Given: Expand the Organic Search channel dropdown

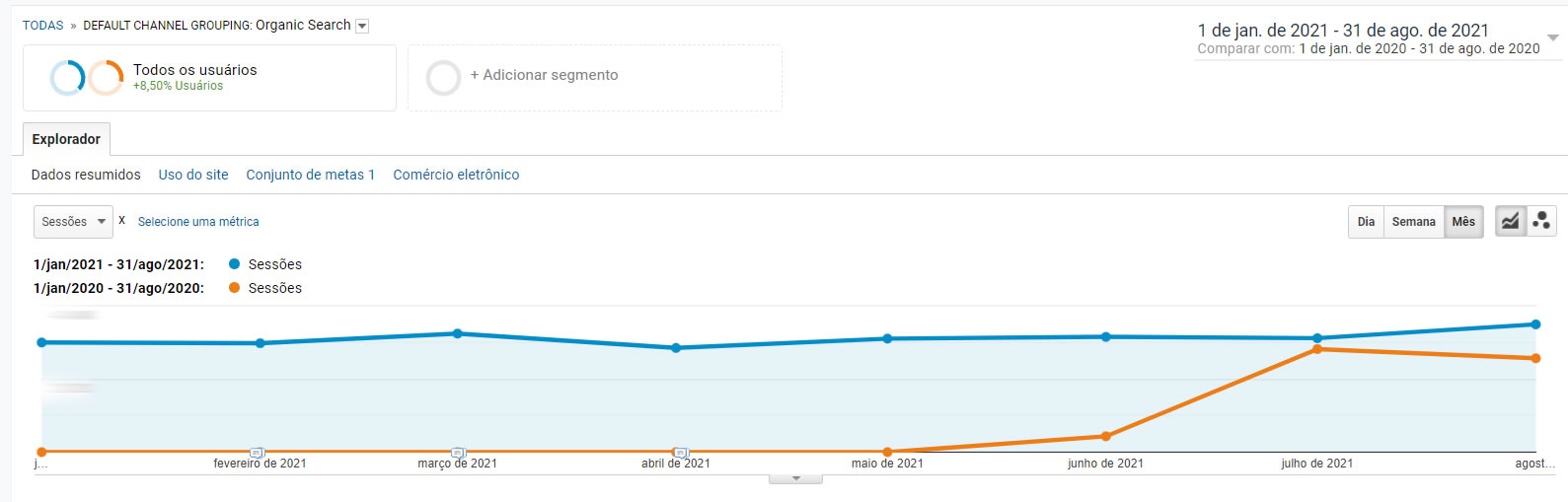Looking at the screenshot, I should [362, 27].
